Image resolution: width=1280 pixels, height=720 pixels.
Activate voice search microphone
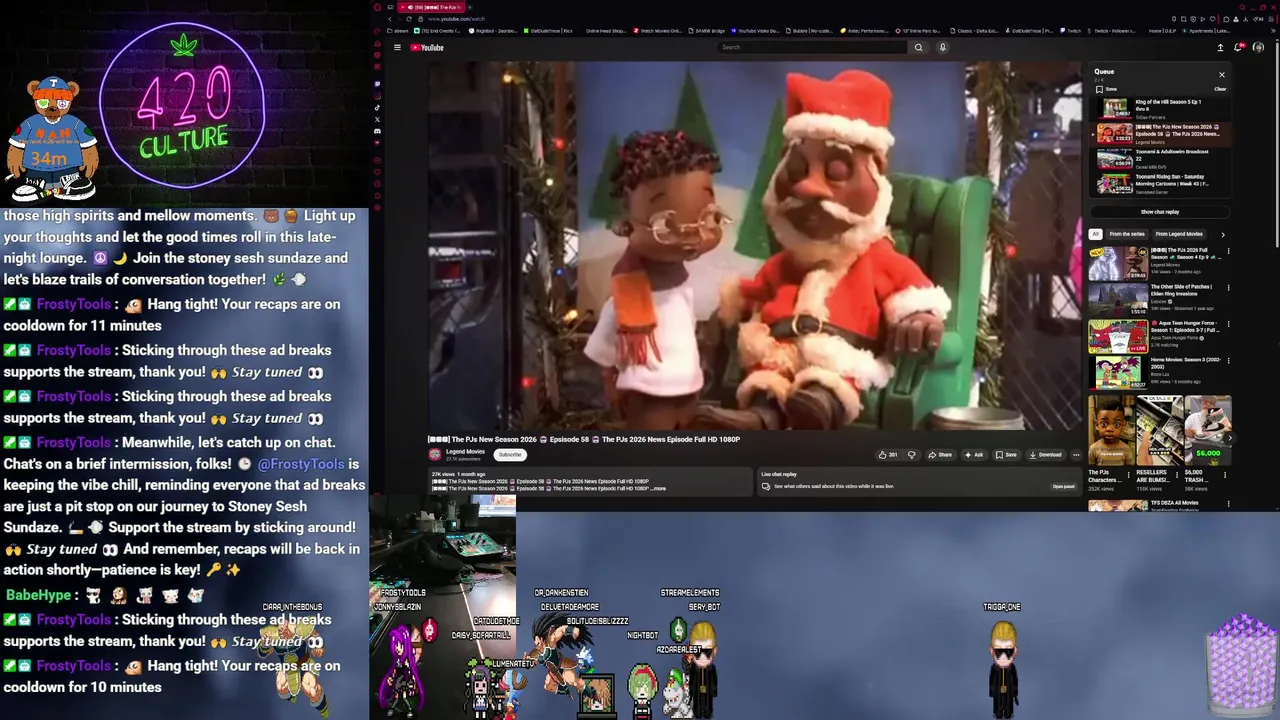coord(942,47)
